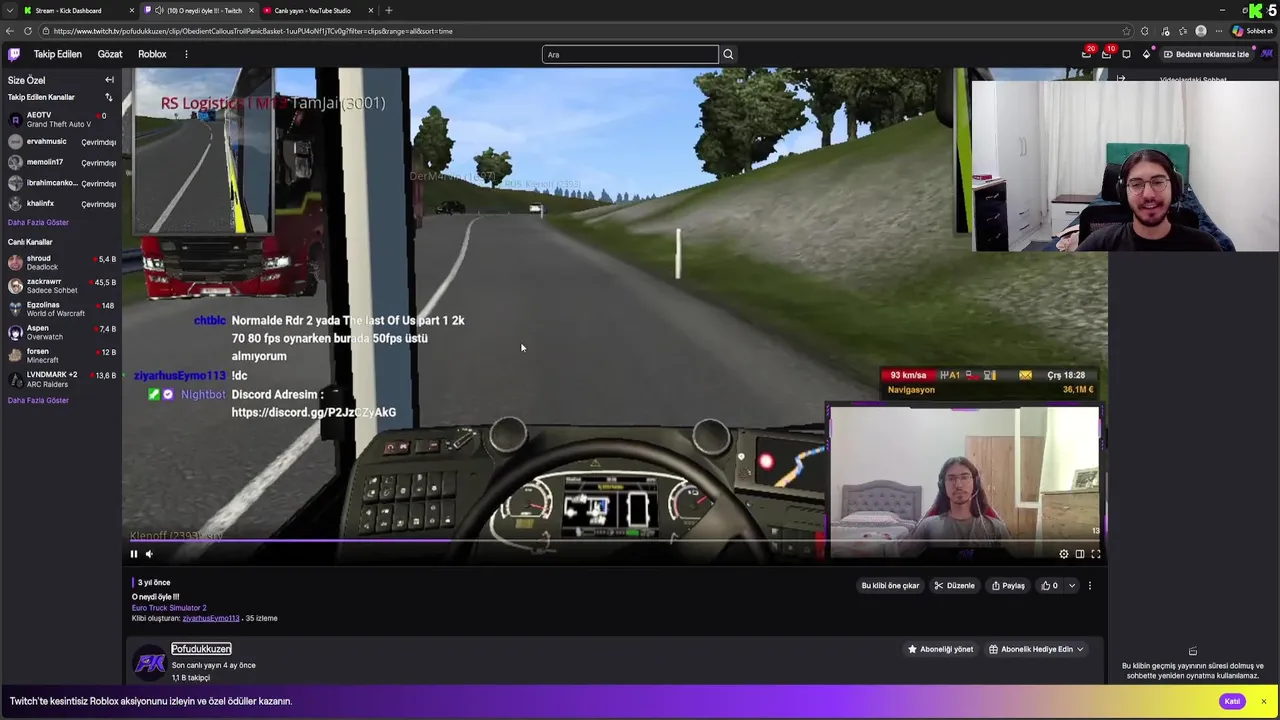Expand live channels via lower Daha Fazla Göster
Screen dimensions: 1280x720
tap(38, 401)
